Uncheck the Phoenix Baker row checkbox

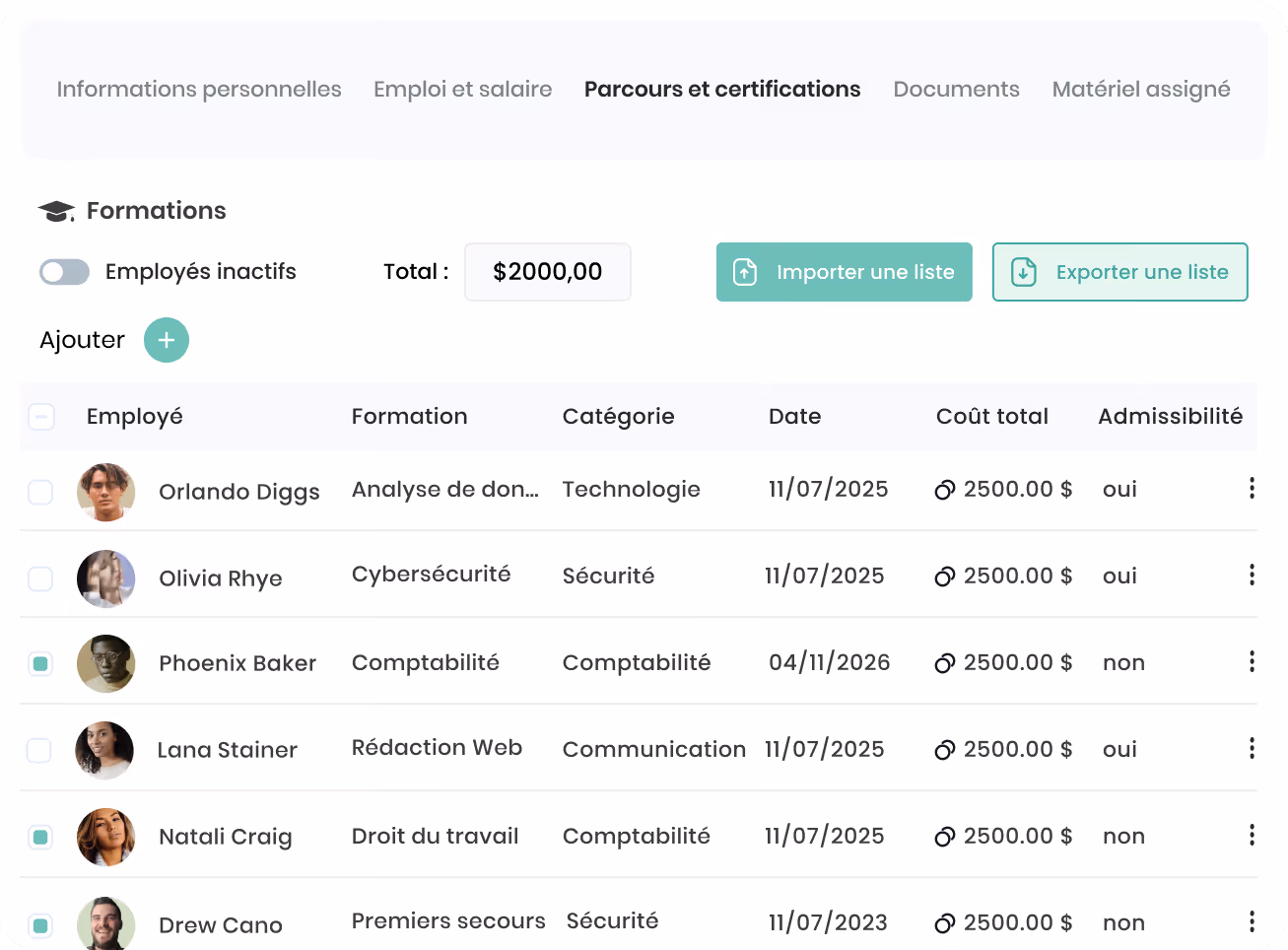coord(40,664)
